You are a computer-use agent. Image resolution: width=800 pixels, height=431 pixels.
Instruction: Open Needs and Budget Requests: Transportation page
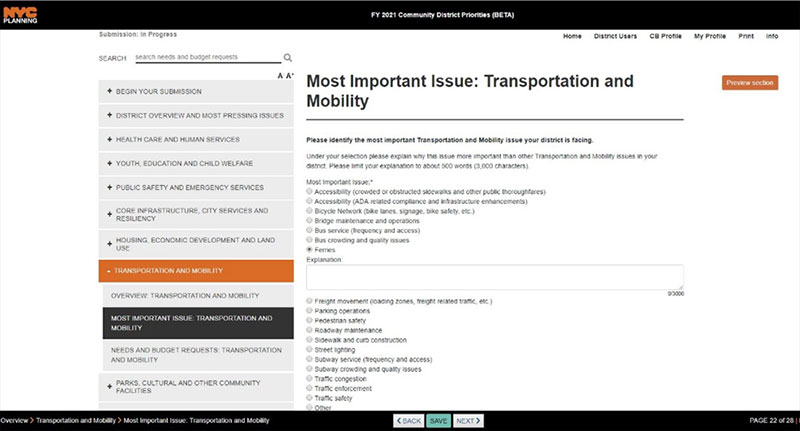[196, 354]
